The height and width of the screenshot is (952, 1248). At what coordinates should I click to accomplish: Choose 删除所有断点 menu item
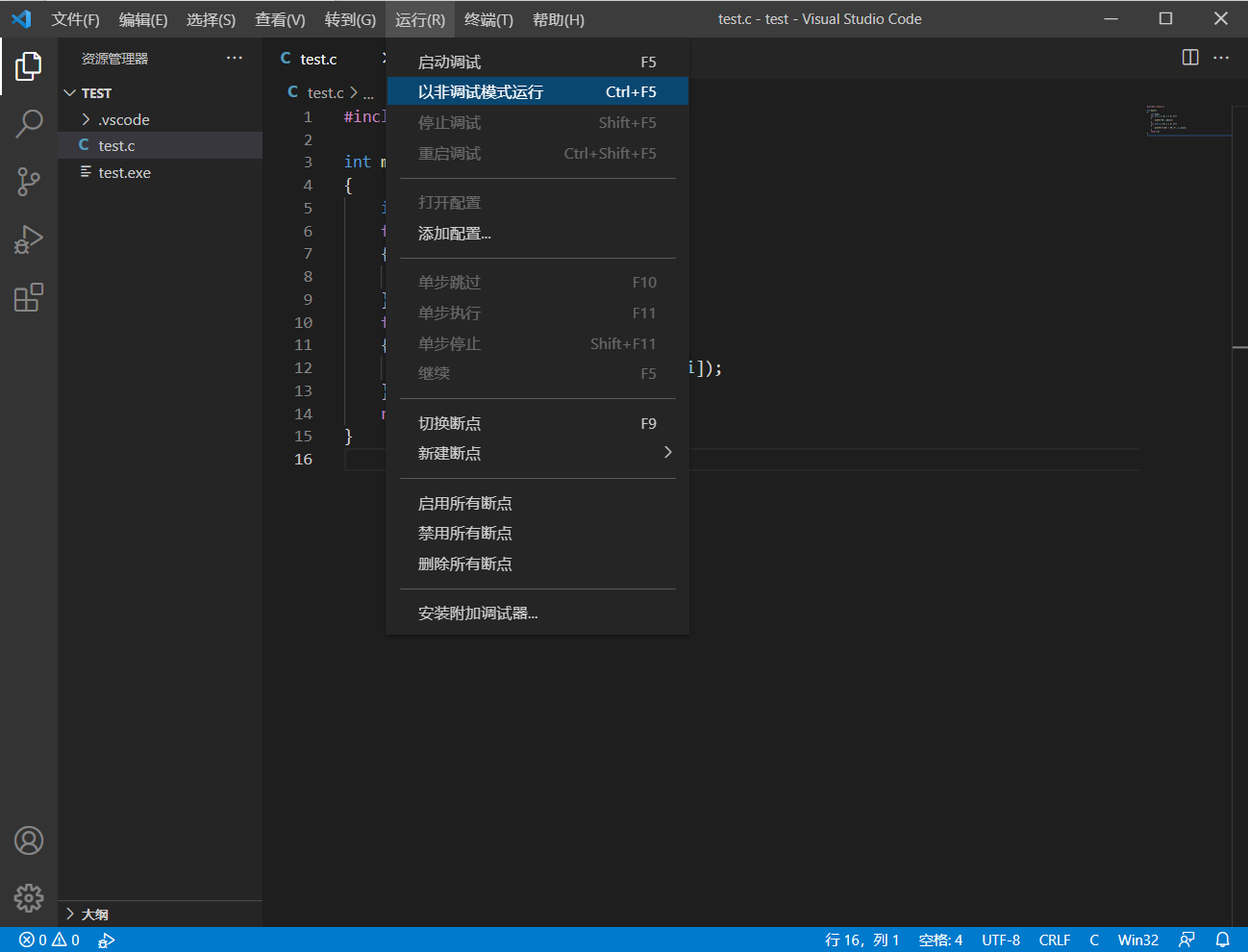tap(537, 564)
